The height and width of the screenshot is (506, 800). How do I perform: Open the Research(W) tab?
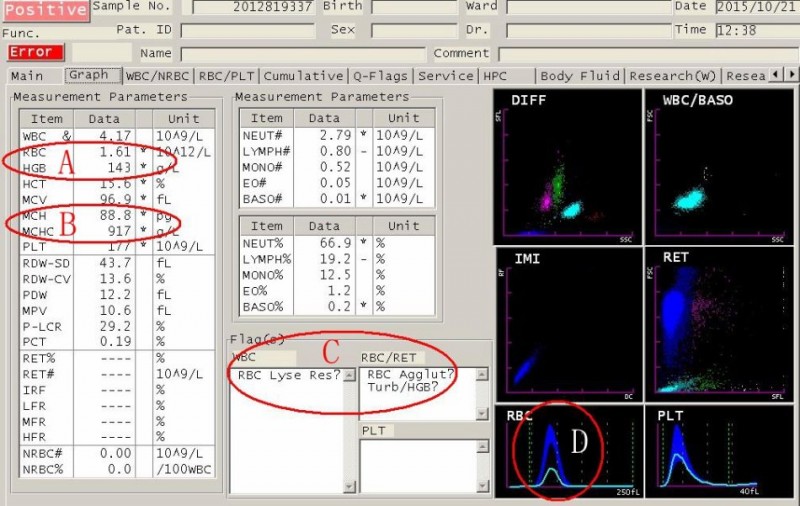coord(673,76)
